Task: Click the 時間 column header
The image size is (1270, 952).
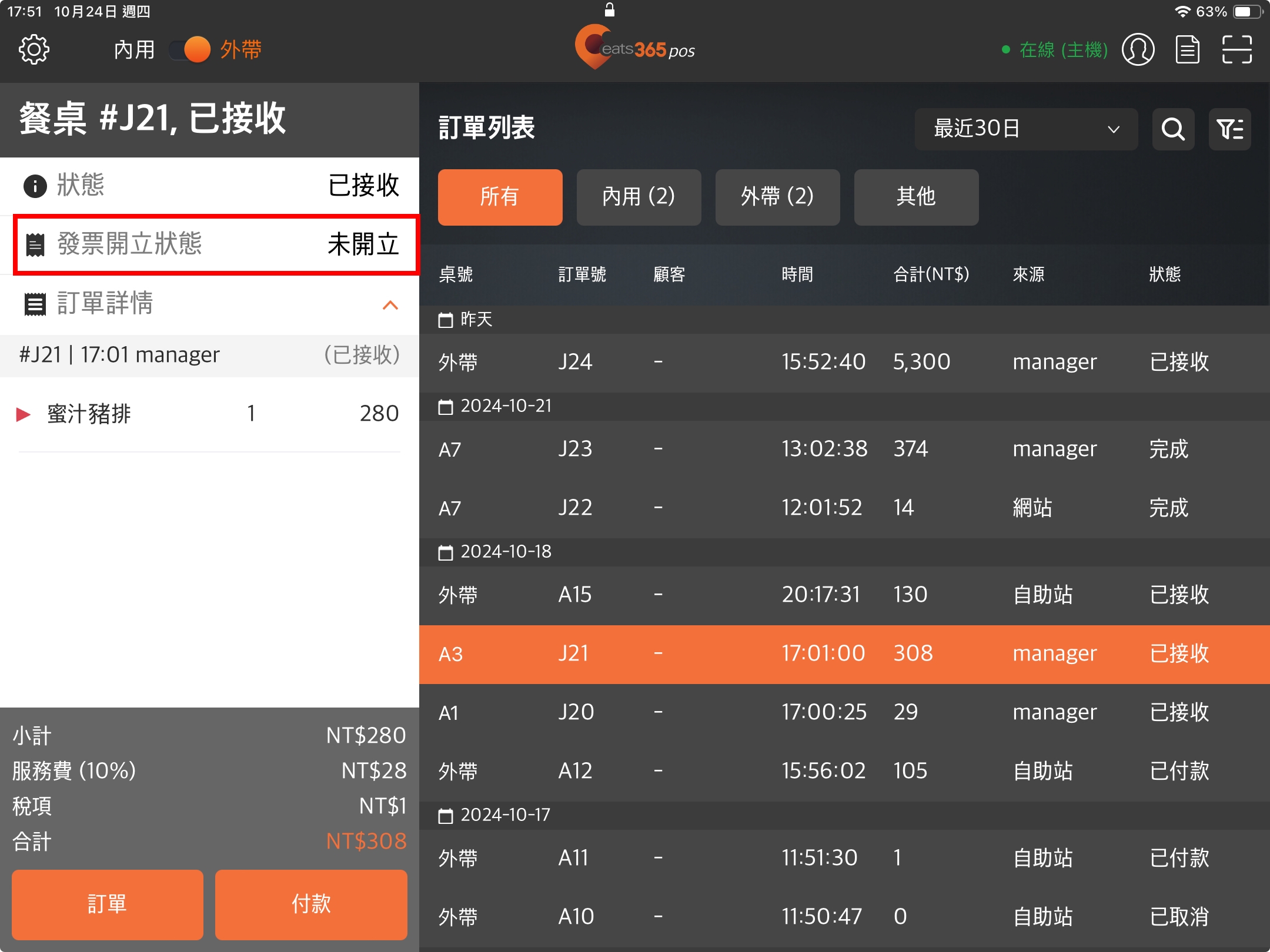Action: [x=797, y=274]
